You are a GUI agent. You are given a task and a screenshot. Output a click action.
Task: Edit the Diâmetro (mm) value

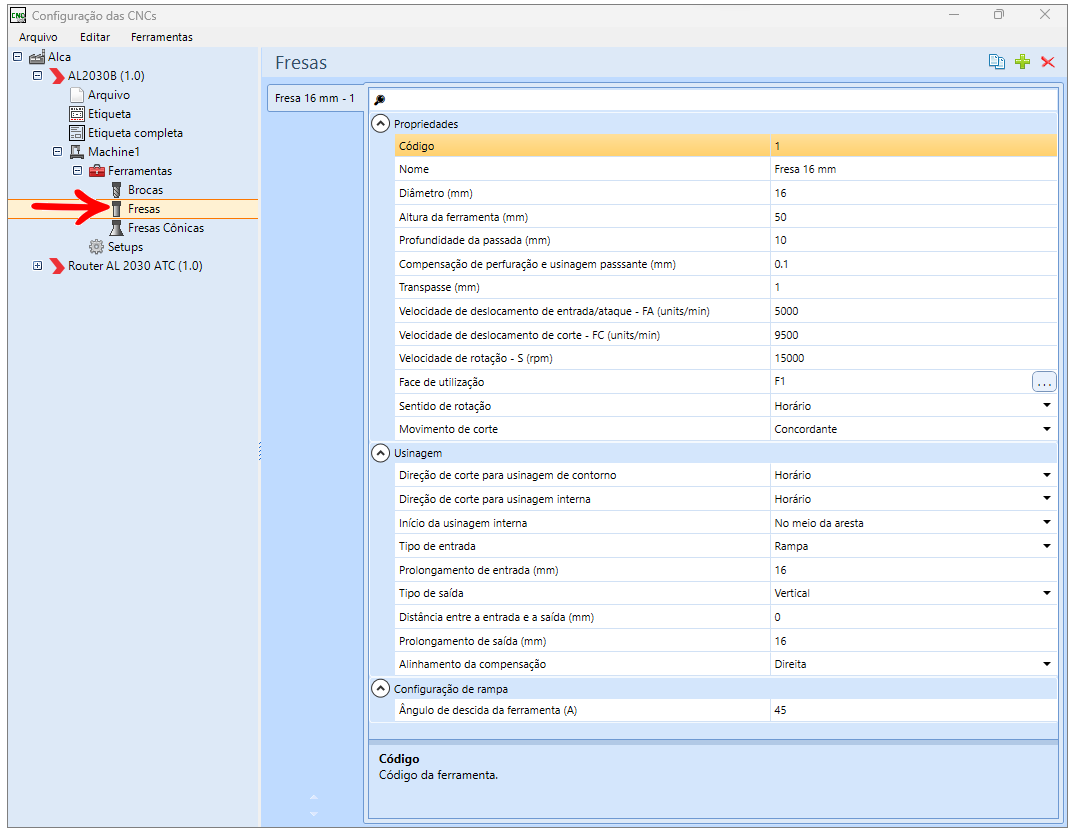click(x=913, y=193)
